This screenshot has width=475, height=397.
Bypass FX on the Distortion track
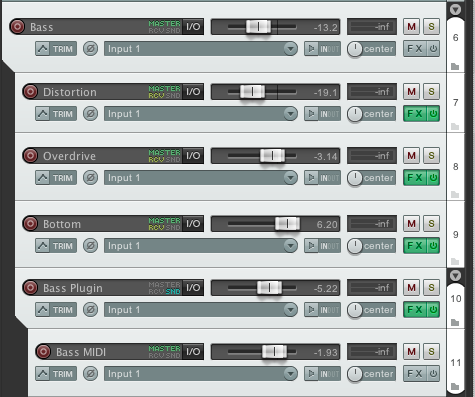[x=433, y=114]
